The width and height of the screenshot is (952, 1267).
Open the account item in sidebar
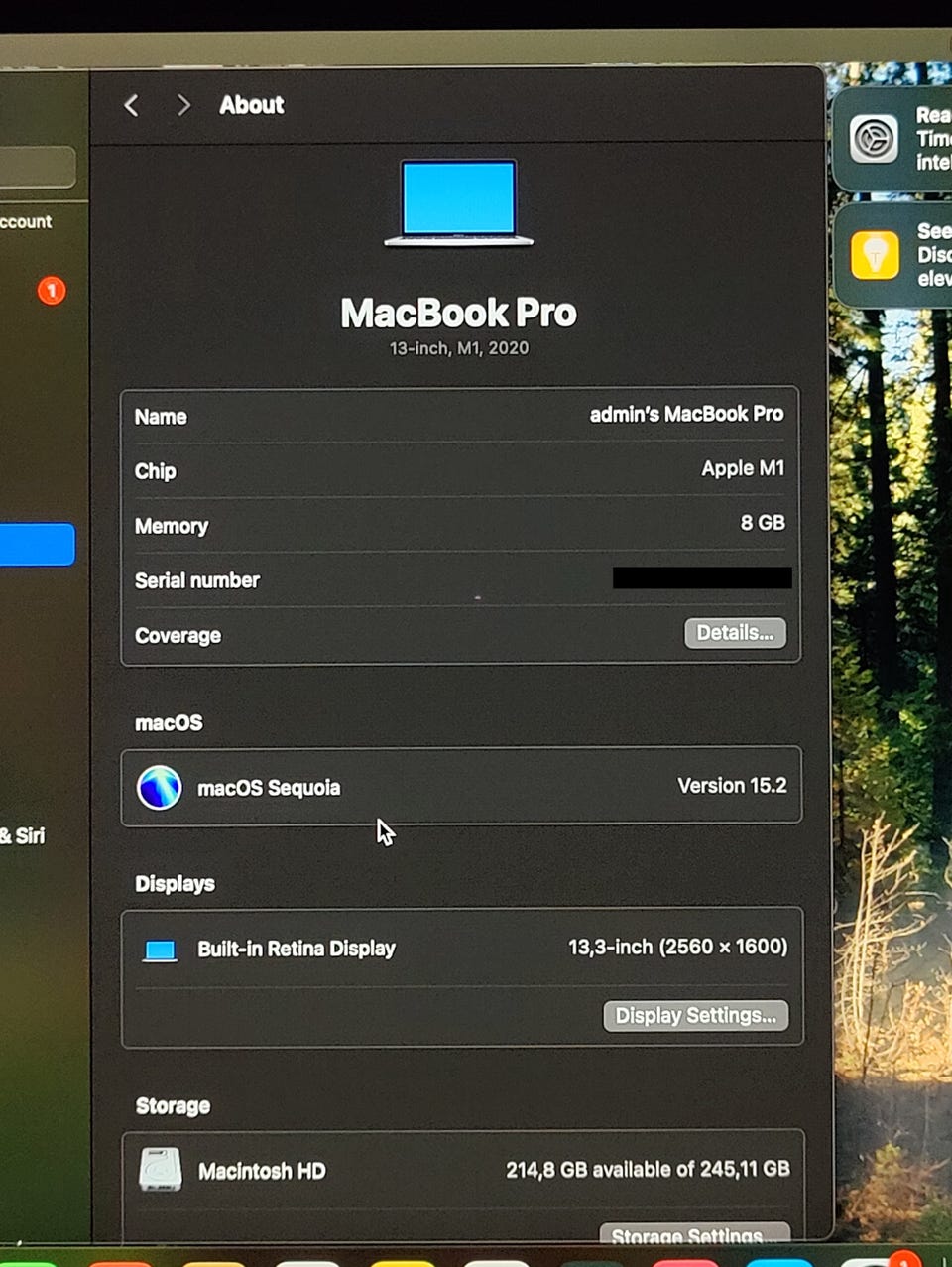pos(26,222)
